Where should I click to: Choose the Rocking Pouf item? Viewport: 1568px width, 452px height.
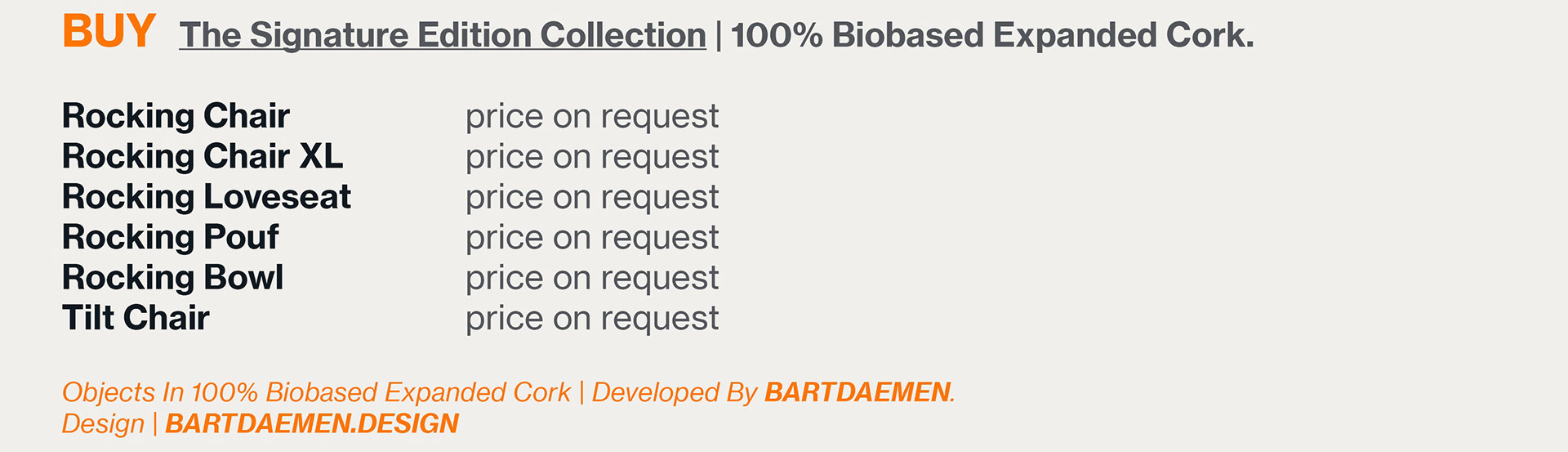click(171, 237)
